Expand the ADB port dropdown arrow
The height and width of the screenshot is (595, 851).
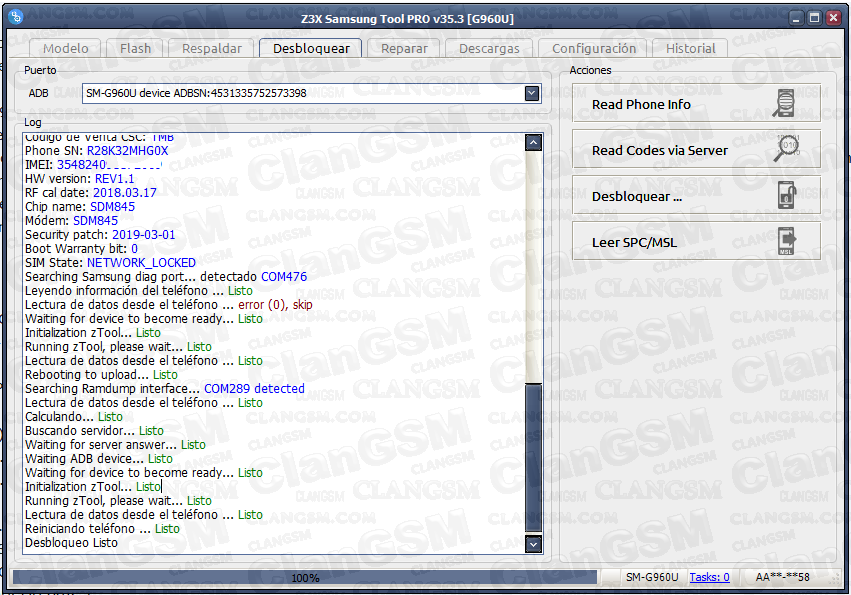coord(532,93)
